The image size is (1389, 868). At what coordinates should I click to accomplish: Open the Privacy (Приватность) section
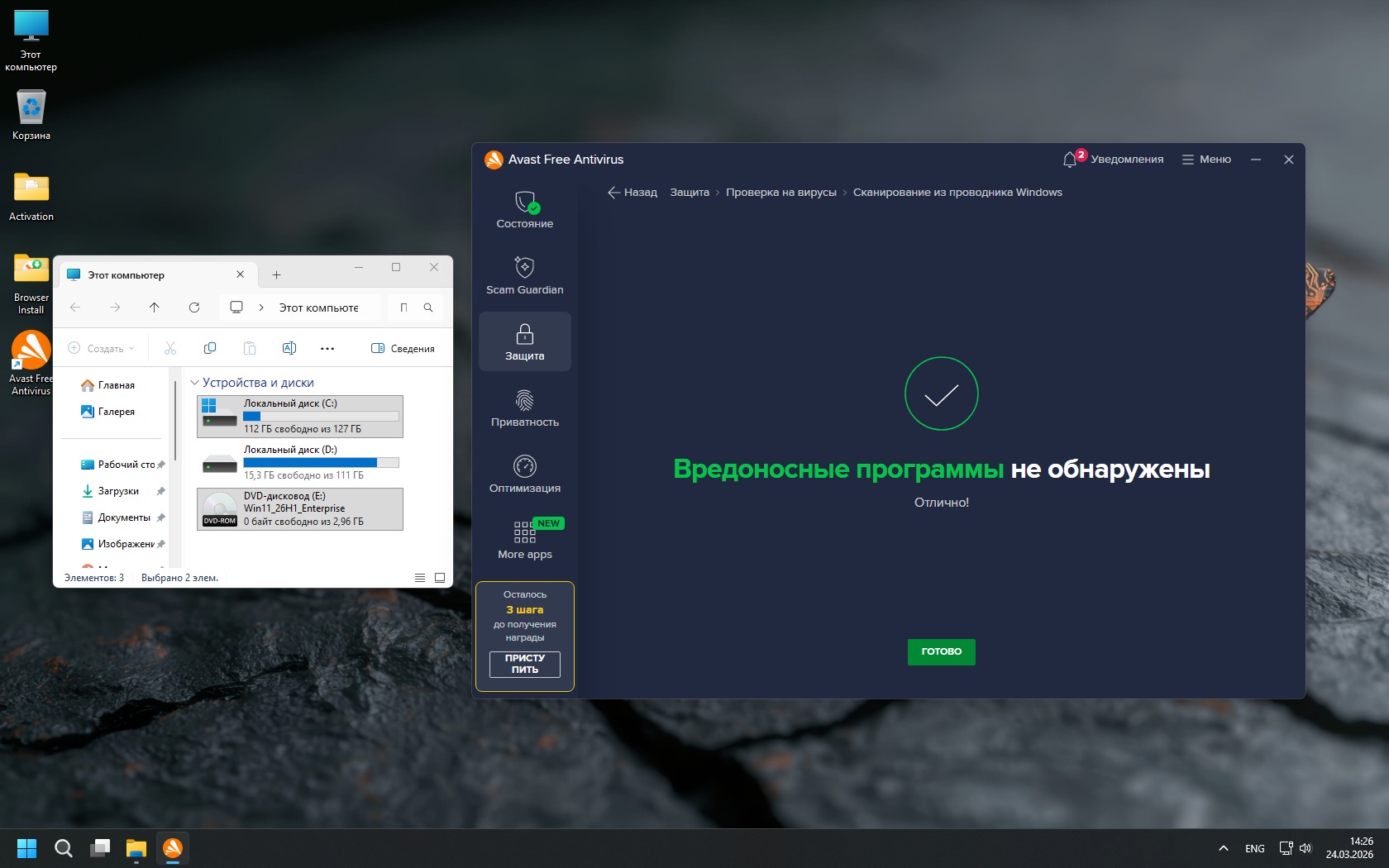tap(524, 408)
